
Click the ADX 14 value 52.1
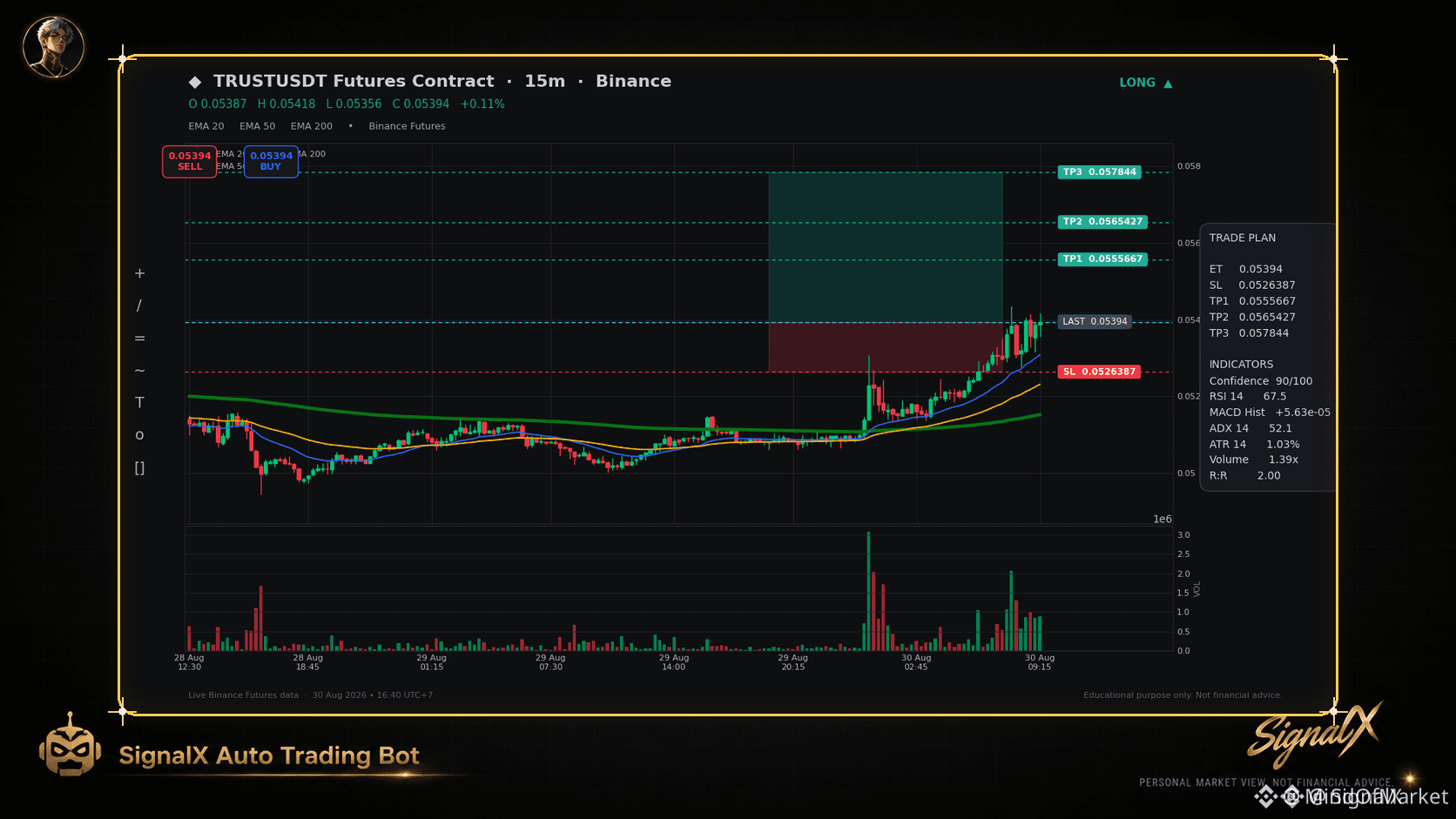[x=1280, y=428]
